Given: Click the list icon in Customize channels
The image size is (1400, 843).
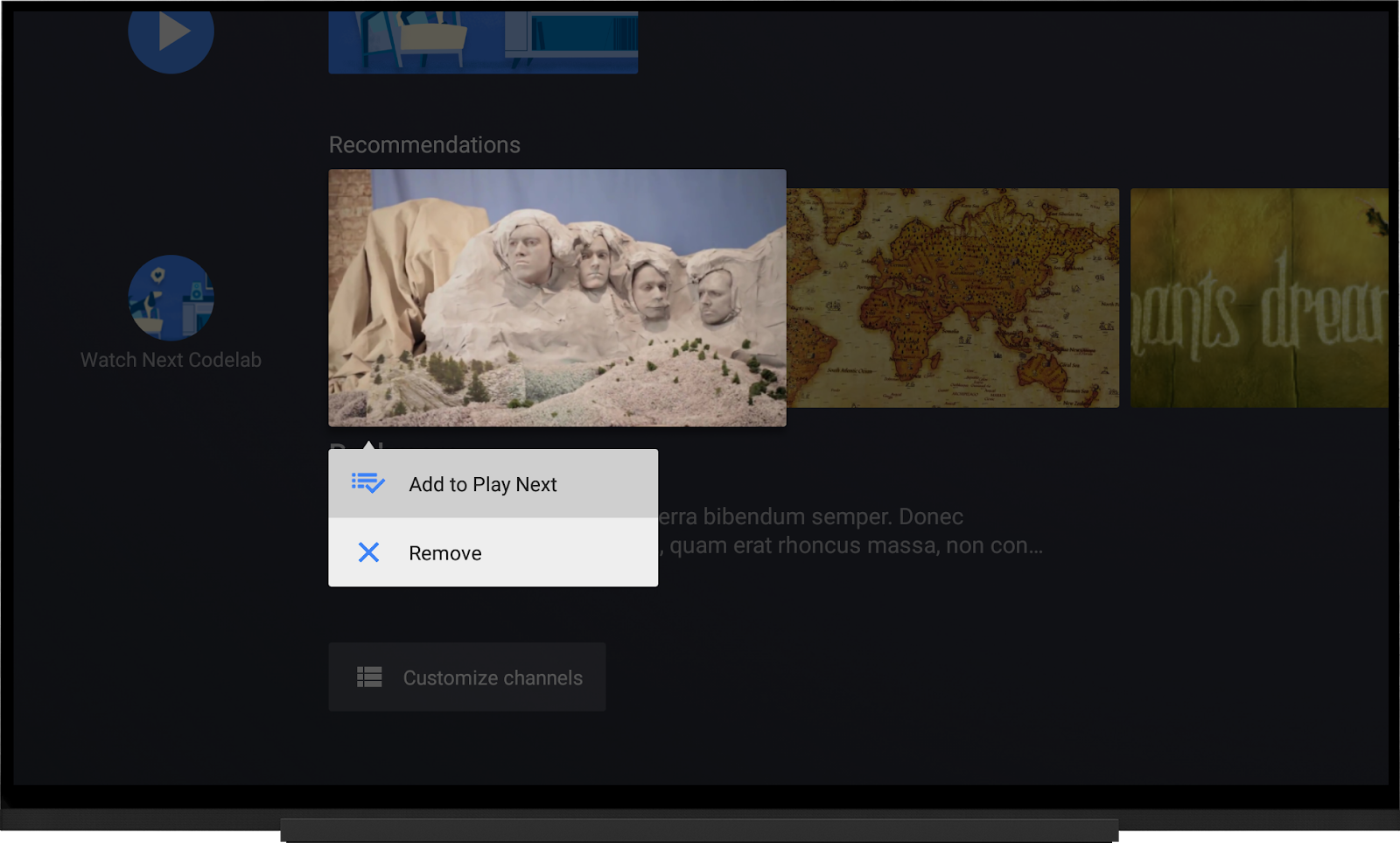Looking at the screenshot, I should pyautogui.click(x=369, y=677).
